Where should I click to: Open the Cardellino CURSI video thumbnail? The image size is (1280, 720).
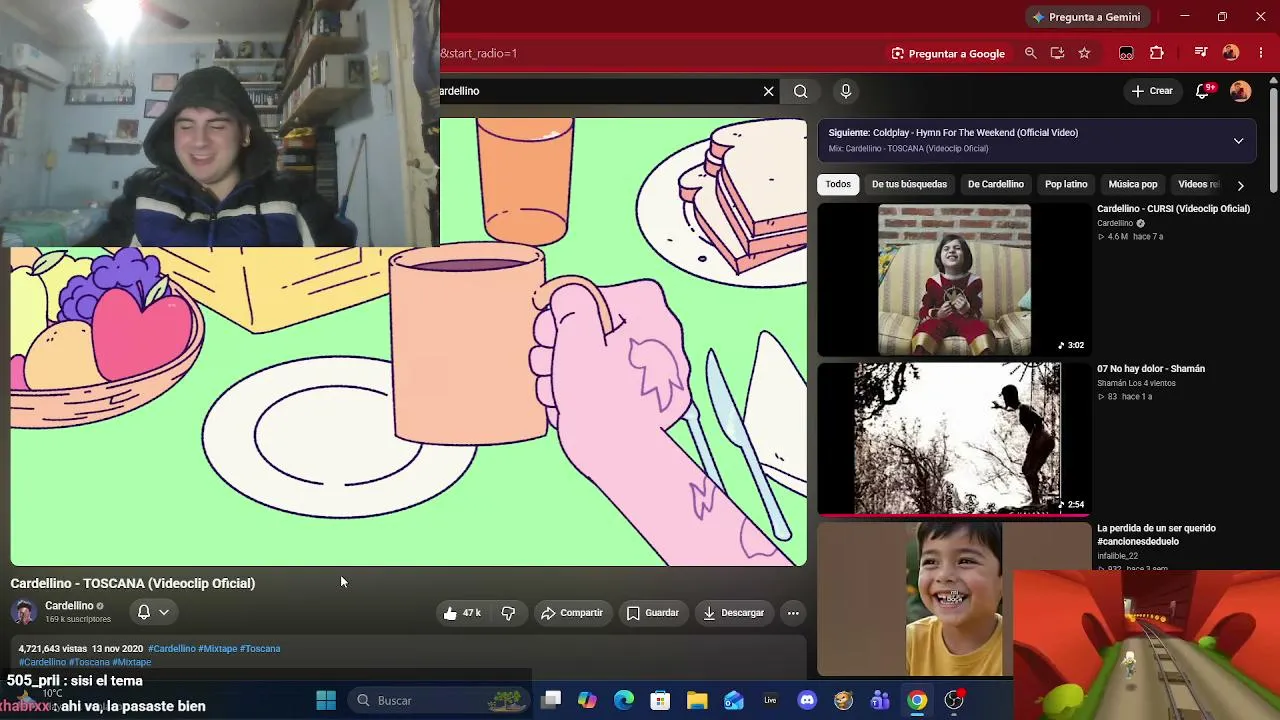pyautogui.click(x=954, y=280)
